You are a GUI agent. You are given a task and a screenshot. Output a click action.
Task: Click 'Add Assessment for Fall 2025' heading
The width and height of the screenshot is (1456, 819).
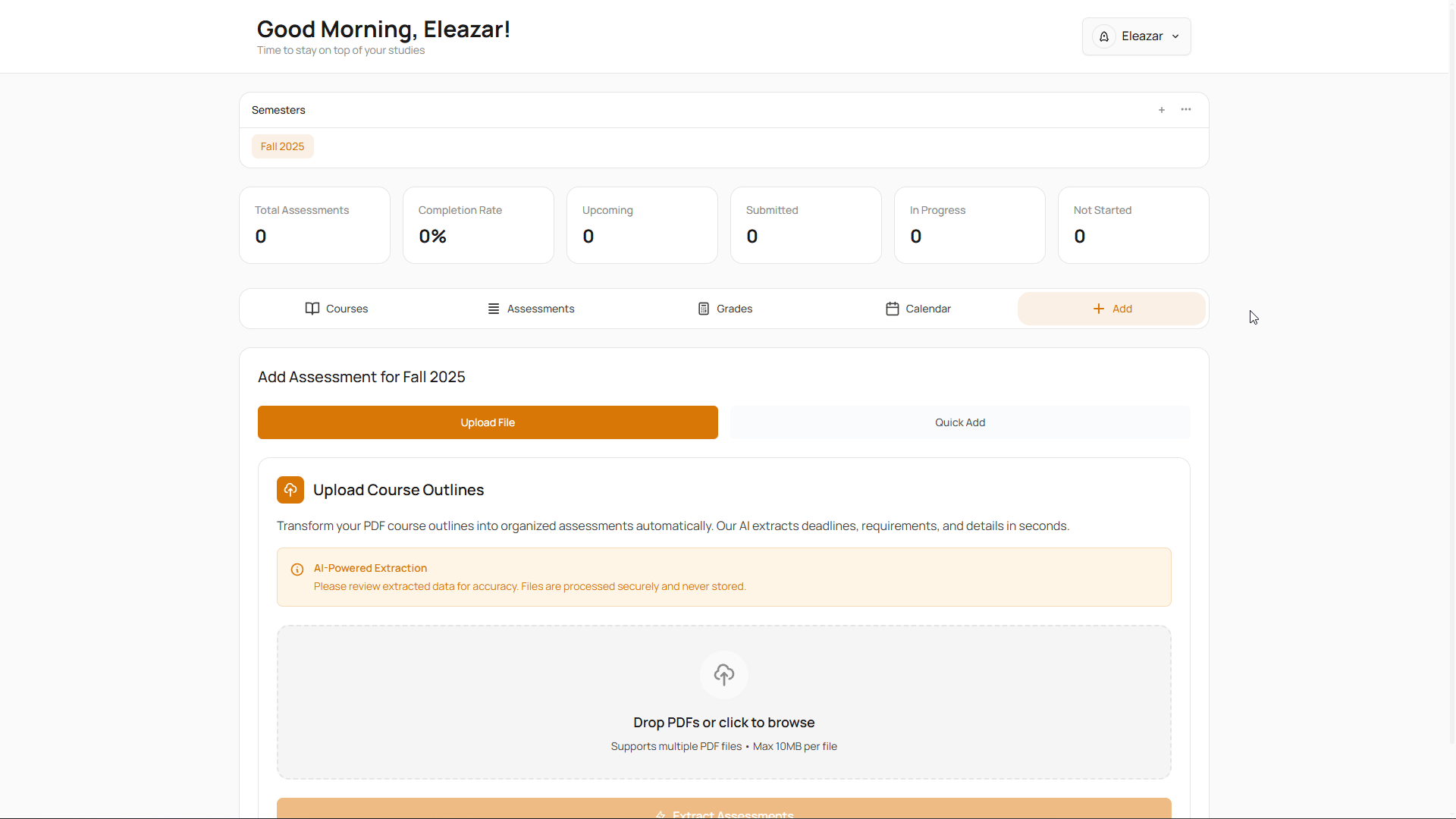(x=362, y=377)
